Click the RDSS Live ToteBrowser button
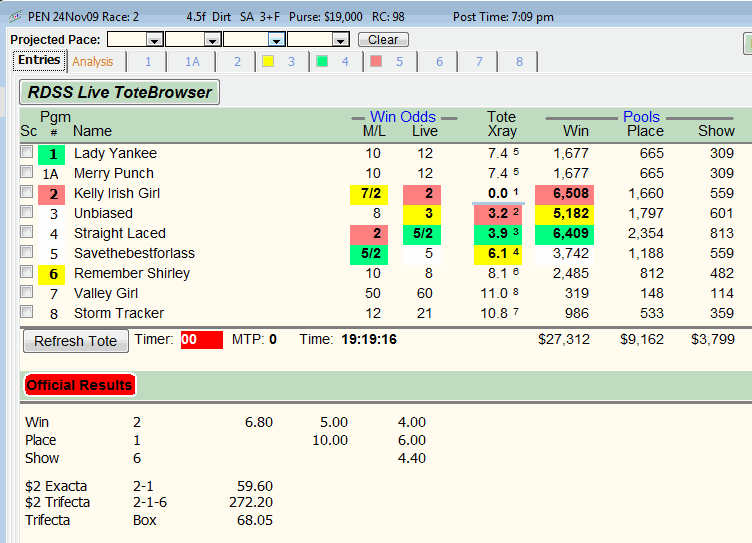This screenshot has height=543, width=752. click(119, 92)
